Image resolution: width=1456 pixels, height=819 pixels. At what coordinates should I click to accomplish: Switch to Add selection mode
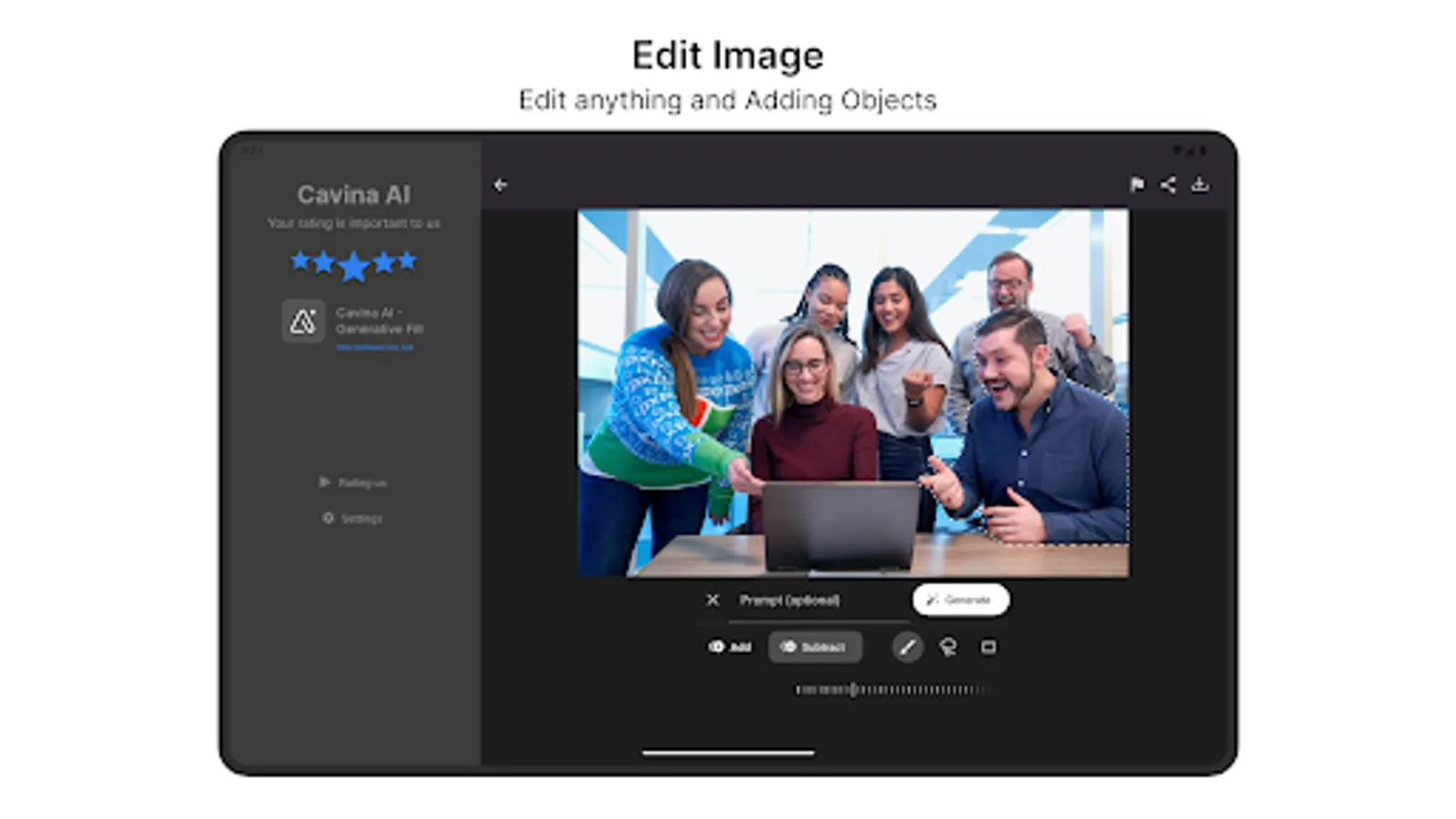coord(730,647)
